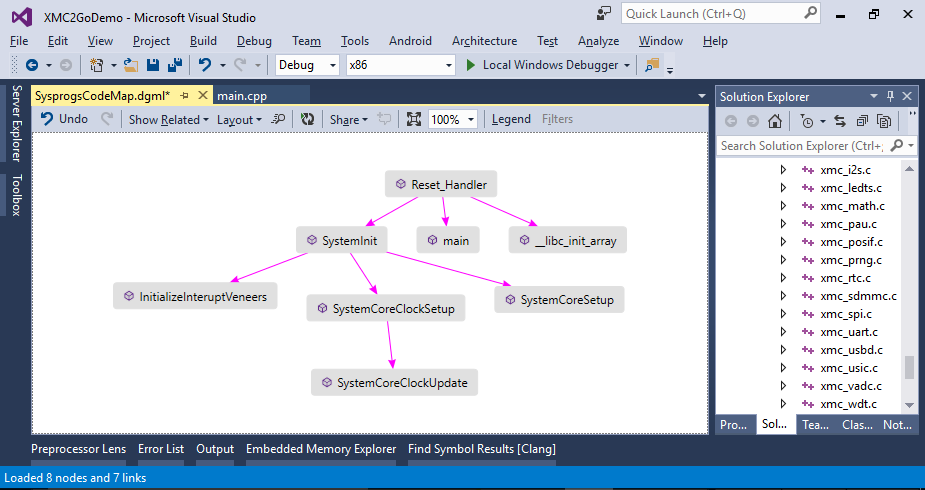This screenshot has width=925, height=490.
Task: Open the x86 platform dropdown
Action: click(449, 65)
